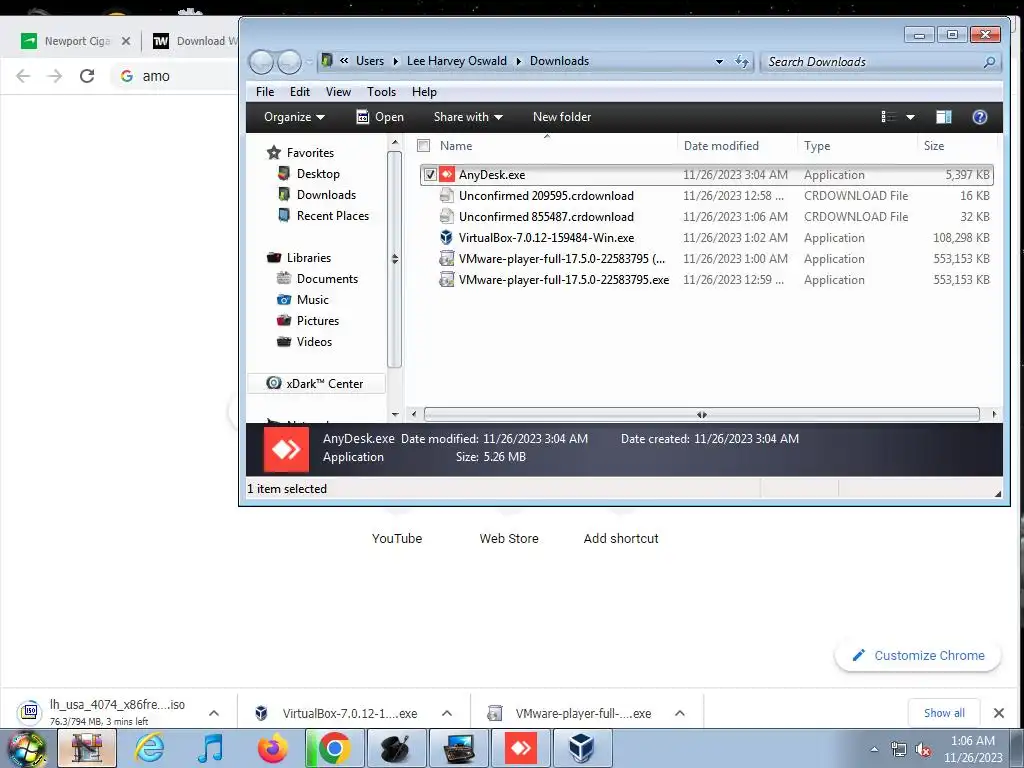Toggle the select-all checkbox by Name

point(423,146)
